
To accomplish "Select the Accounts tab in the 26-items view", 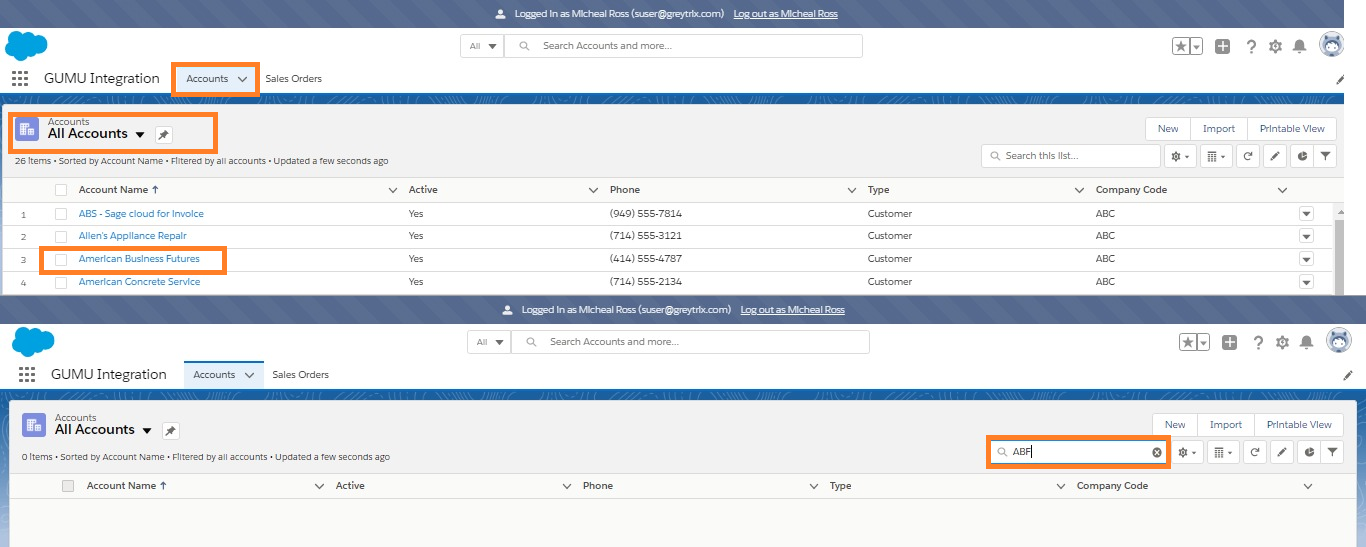I will click(x=207, y=79).
